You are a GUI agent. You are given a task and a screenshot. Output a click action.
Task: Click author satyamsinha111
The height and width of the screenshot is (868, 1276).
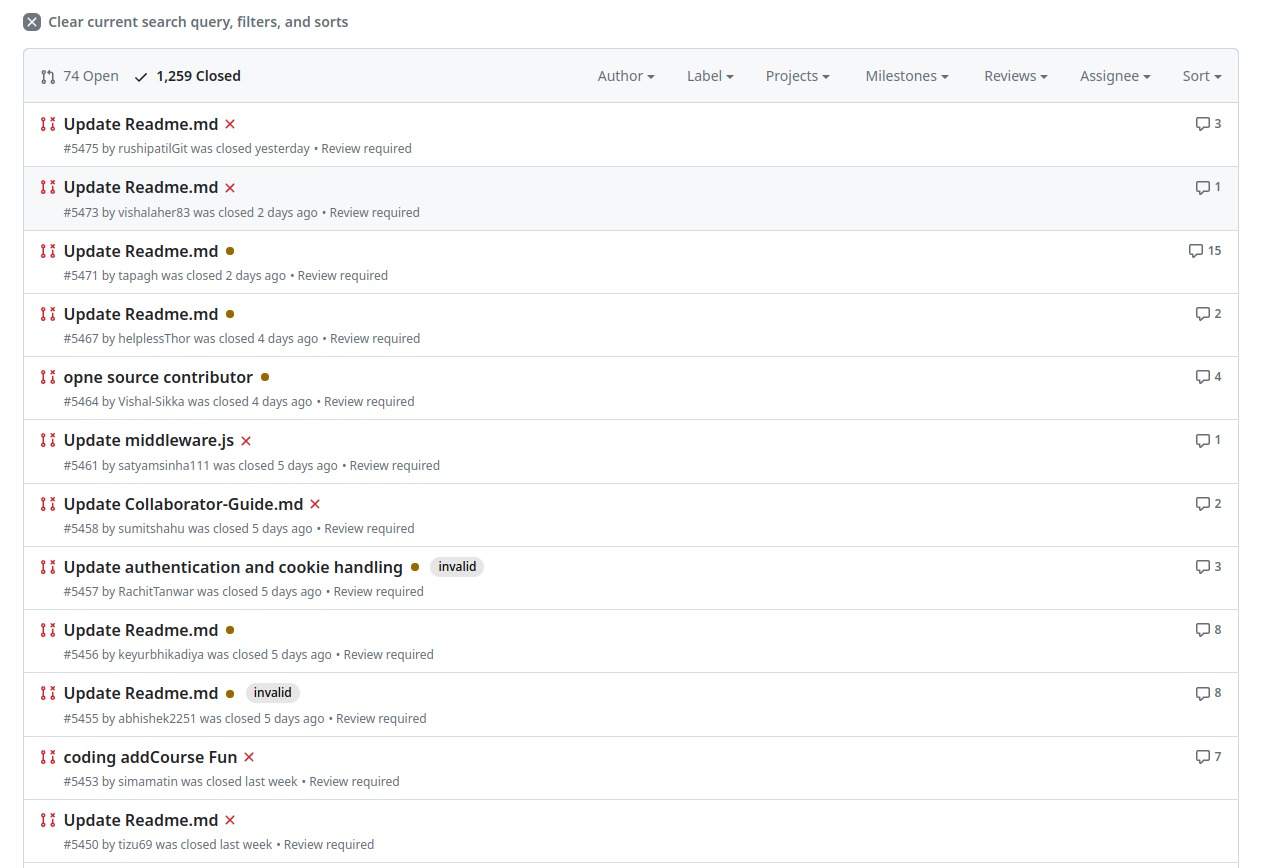pos(164,466)
